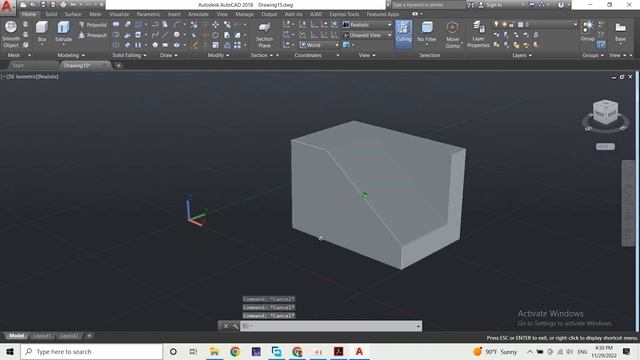Screen dimensions: 640x360
Task: Close the command line with X icon
Action: 226,326
